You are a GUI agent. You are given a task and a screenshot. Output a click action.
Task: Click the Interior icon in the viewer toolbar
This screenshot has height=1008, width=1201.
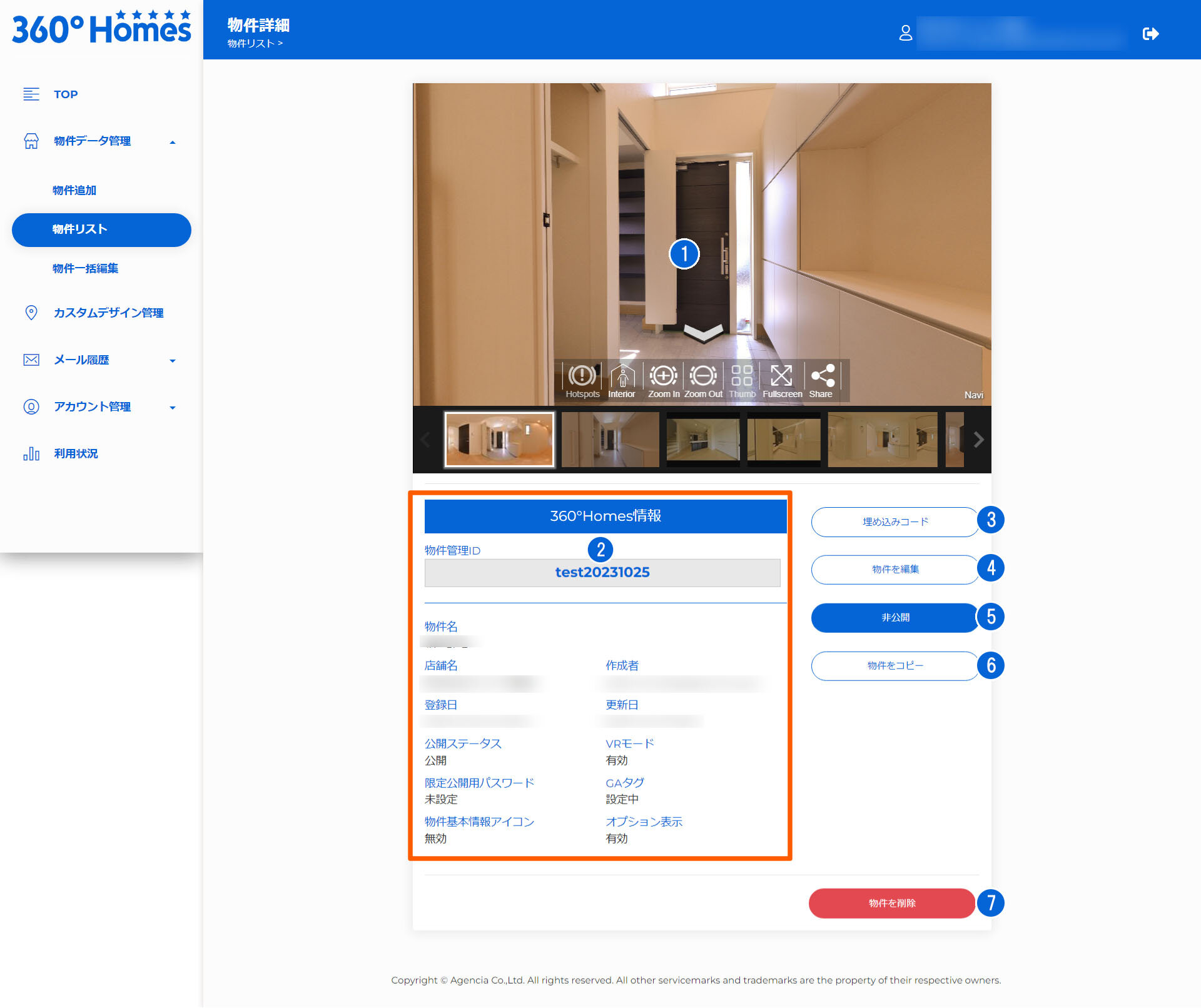(x=622, y=377)
